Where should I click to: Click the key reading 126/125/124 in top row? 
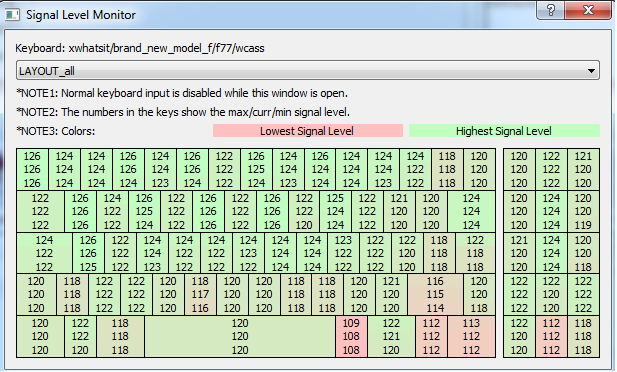coord(256,169)
